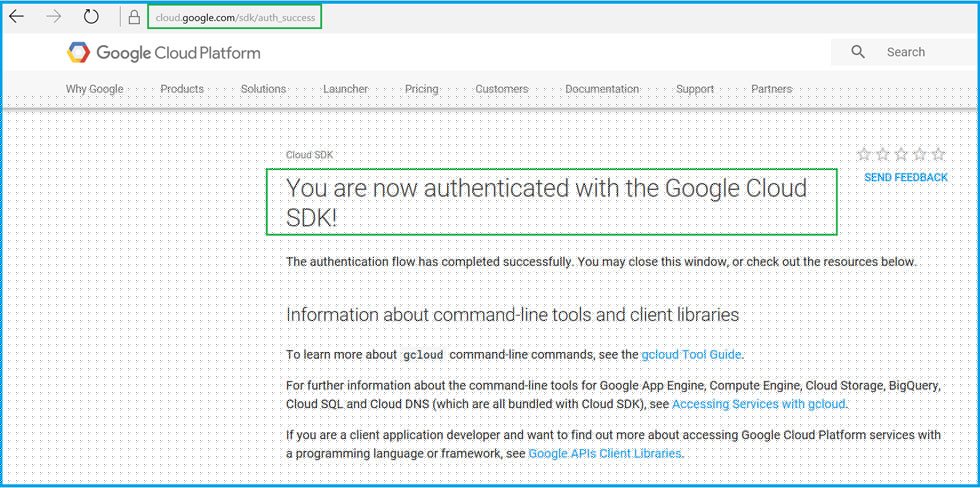Viewport: 980px width, 488px height.
Task: Rate the page two stars
Action: coord(882,154)
